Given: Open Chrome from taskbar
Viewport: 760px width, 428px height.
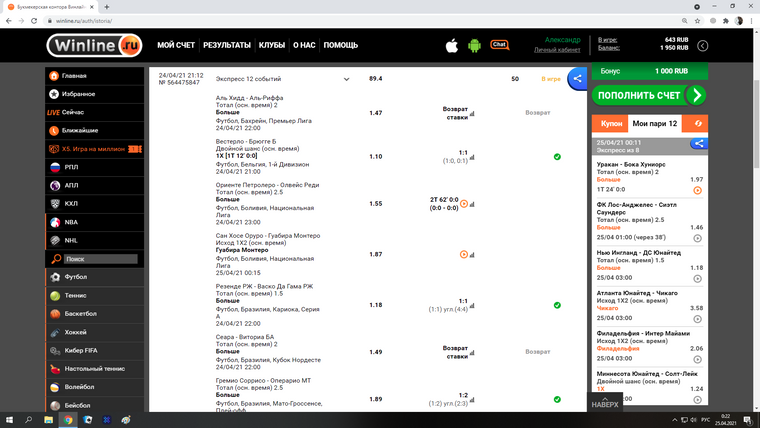Looking at the screenshot, I should [68, 420].
